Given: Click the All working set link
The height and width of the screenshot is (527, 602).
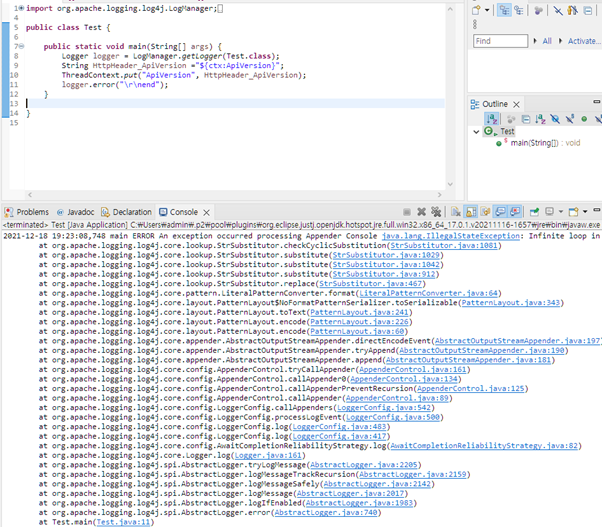Looking at the screenshot, I should 547,41.
